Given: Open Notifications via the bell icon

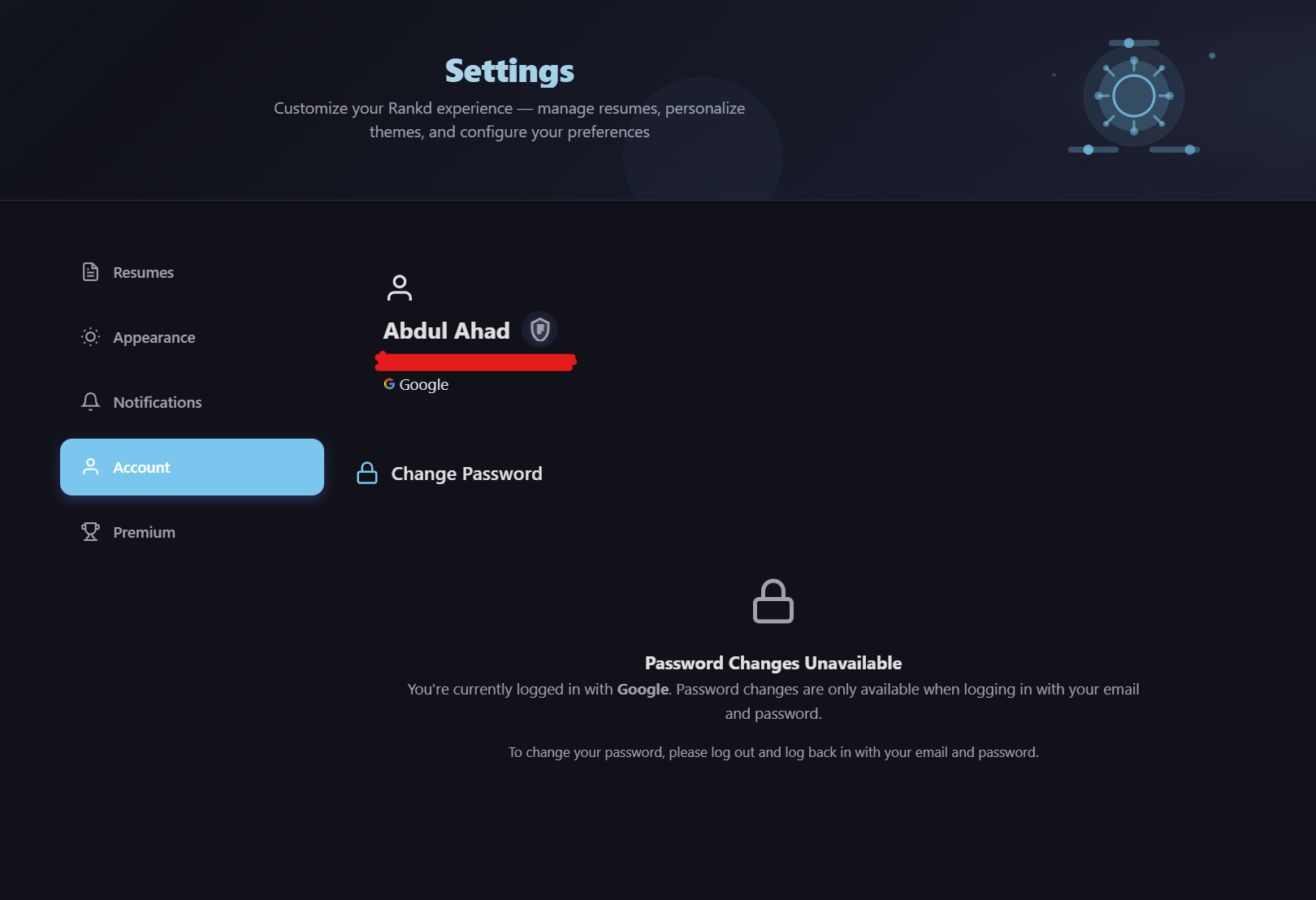Looking at the screenshot, I should click(89, 401).
